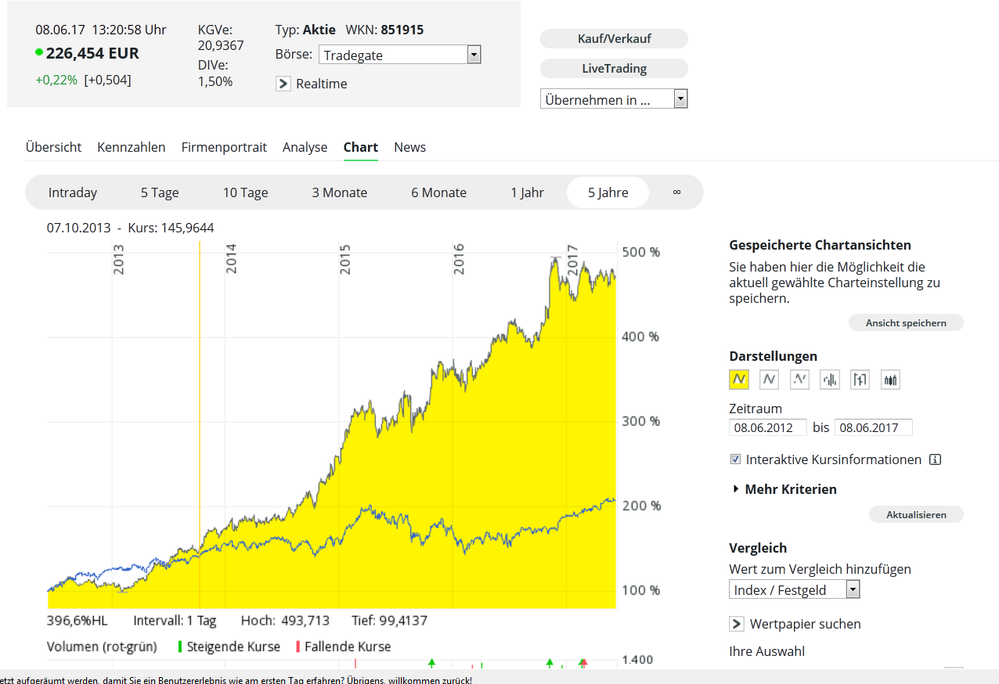Open the Börse dropdown showing Tradegate
This screenshot has height=684, width=999.
point(472,54)
